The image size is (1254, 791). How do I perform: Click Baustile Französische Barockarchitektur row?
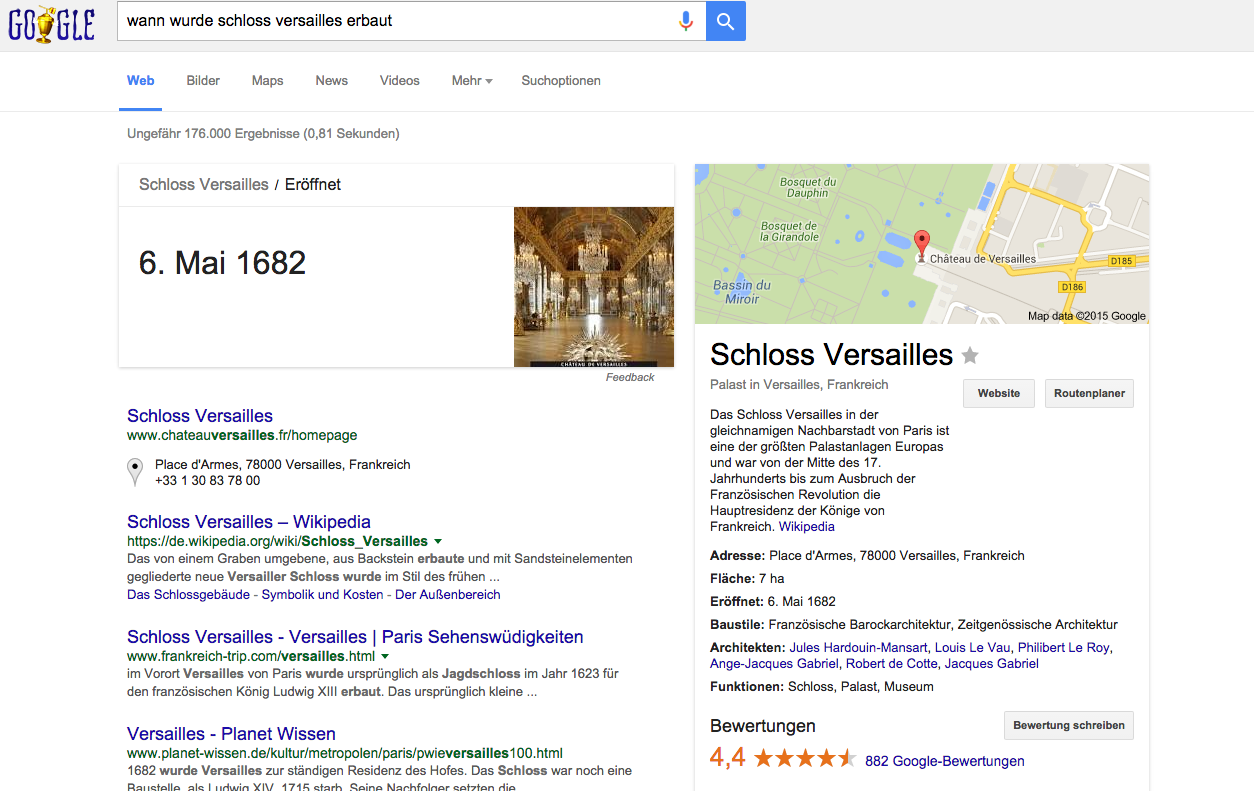[x=914, y=625]
